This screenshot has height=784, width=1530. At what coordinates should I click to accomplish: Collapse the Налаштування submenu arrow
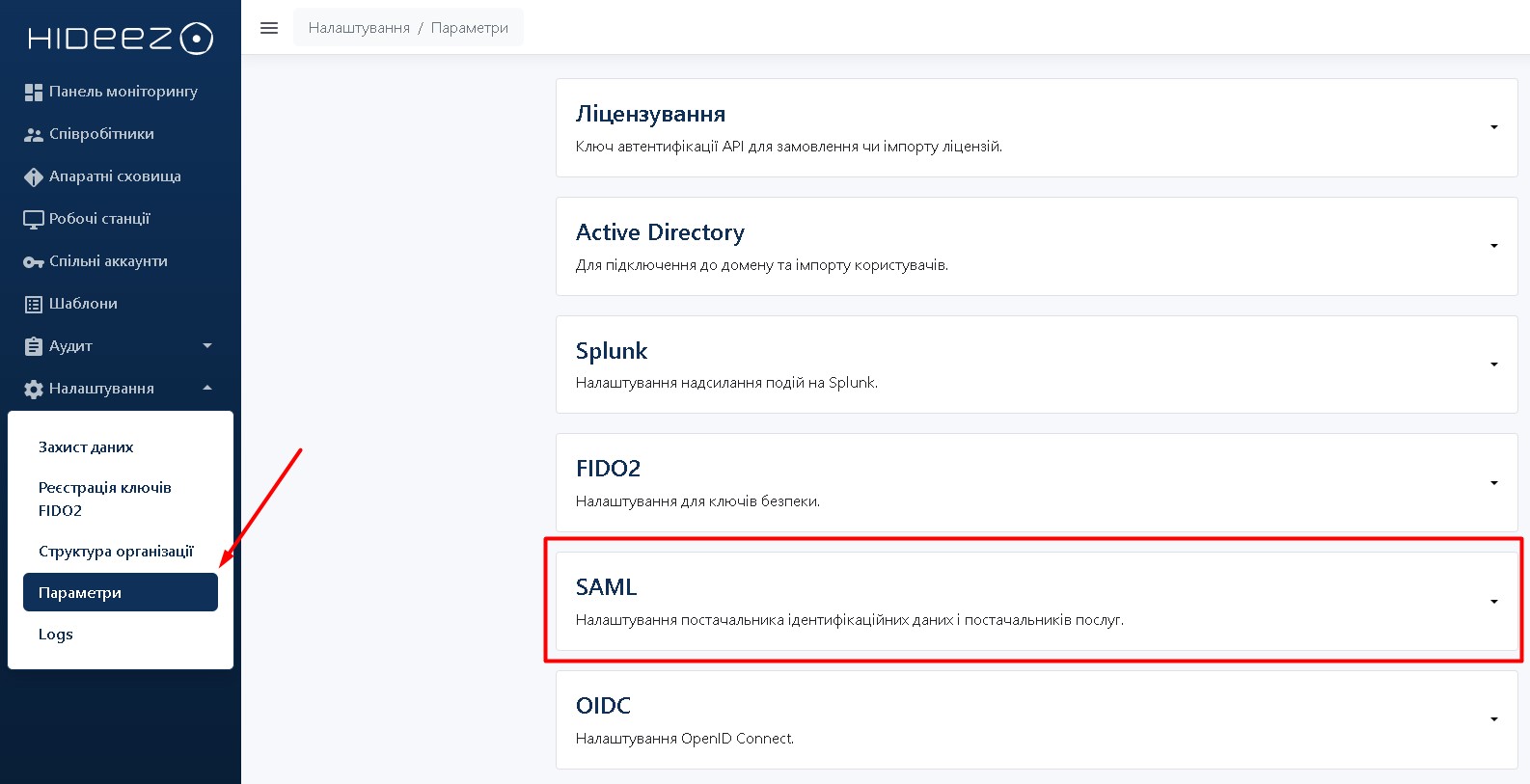click(x=207, y=388)
